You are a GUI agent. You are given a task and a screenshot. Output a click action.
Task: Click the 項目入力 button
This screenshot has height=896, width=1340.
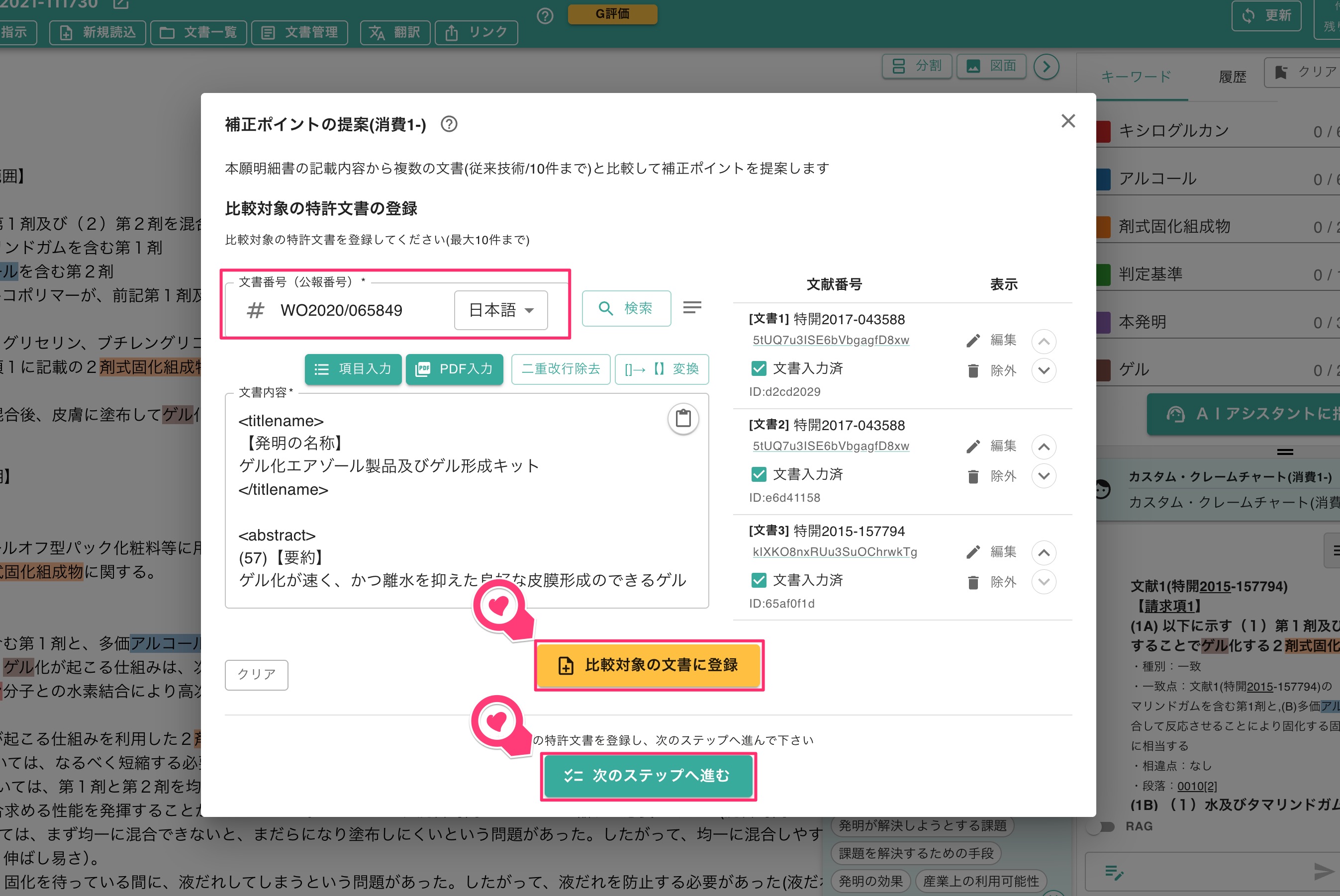click(x=353, y=369)
